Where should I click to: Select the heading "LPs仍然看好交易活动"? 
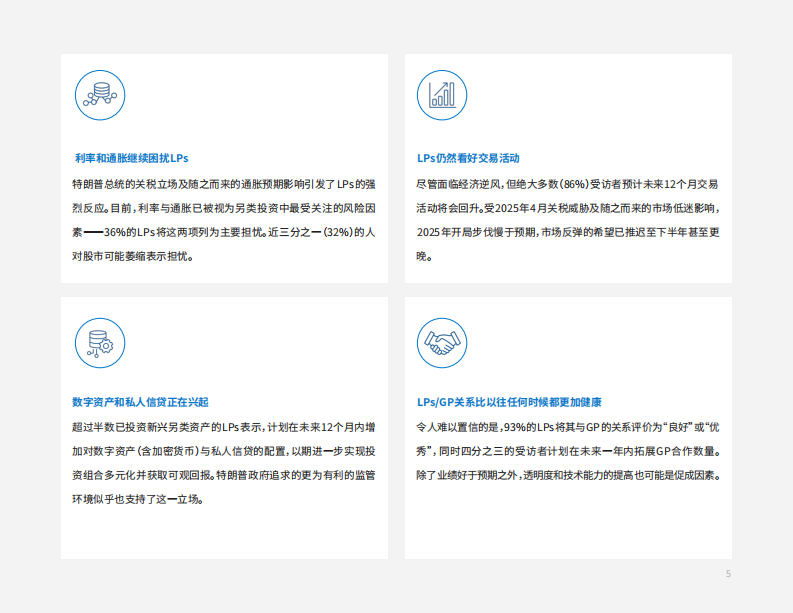pos(468,158)
